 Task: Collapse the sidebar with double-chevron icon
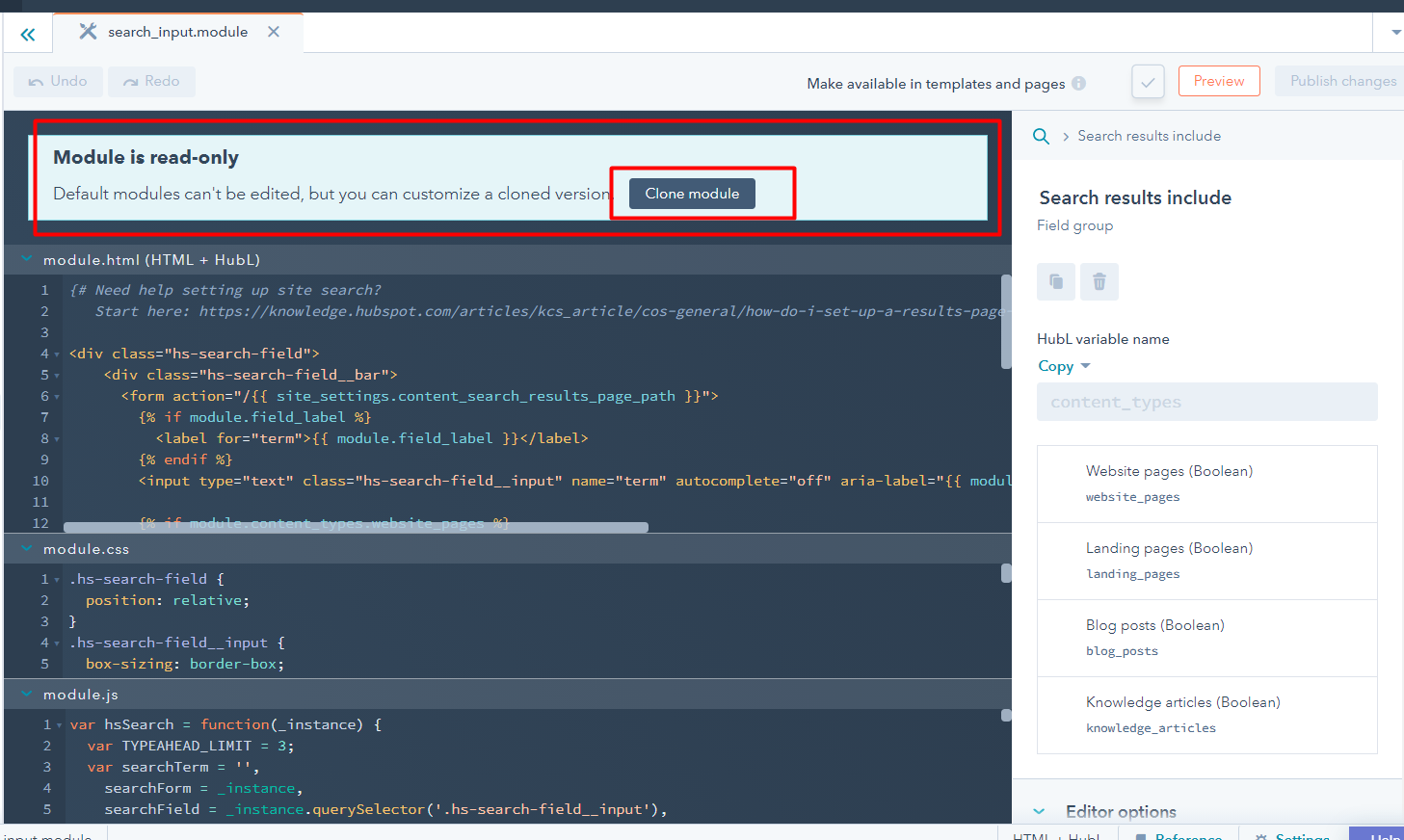click(x=28, y=35)
